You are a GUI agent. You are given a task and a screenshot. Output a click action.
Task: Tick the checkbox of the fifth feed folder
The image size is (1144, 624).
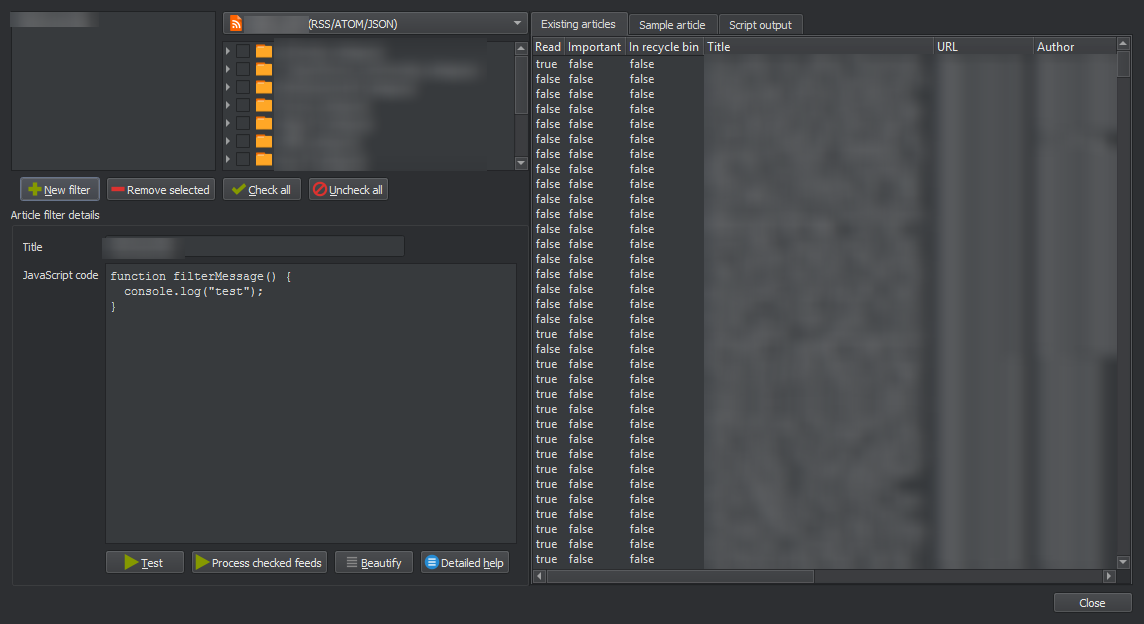click(x=243, y=123)
